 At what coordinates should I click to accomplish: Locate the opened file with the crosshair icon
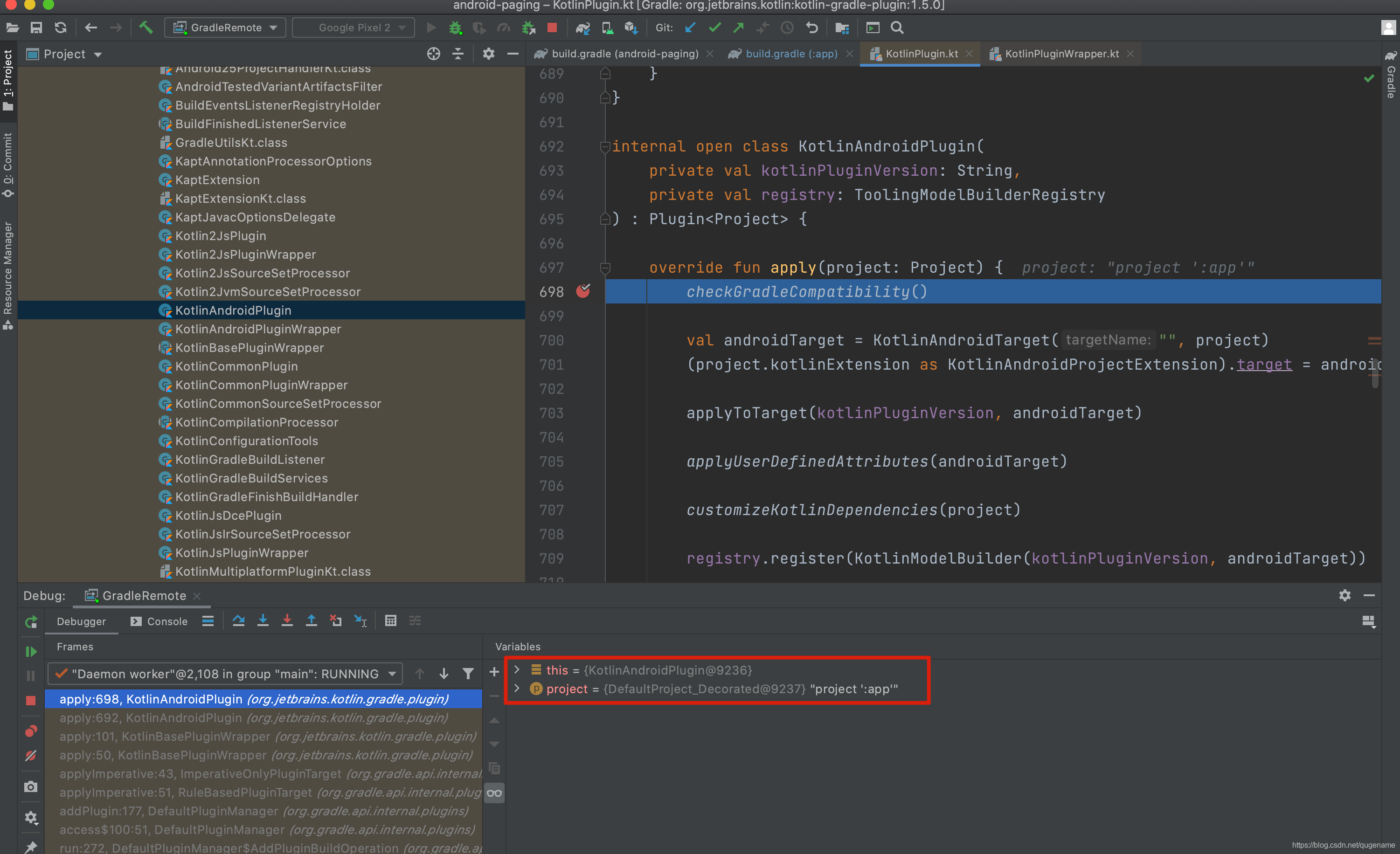434,54
